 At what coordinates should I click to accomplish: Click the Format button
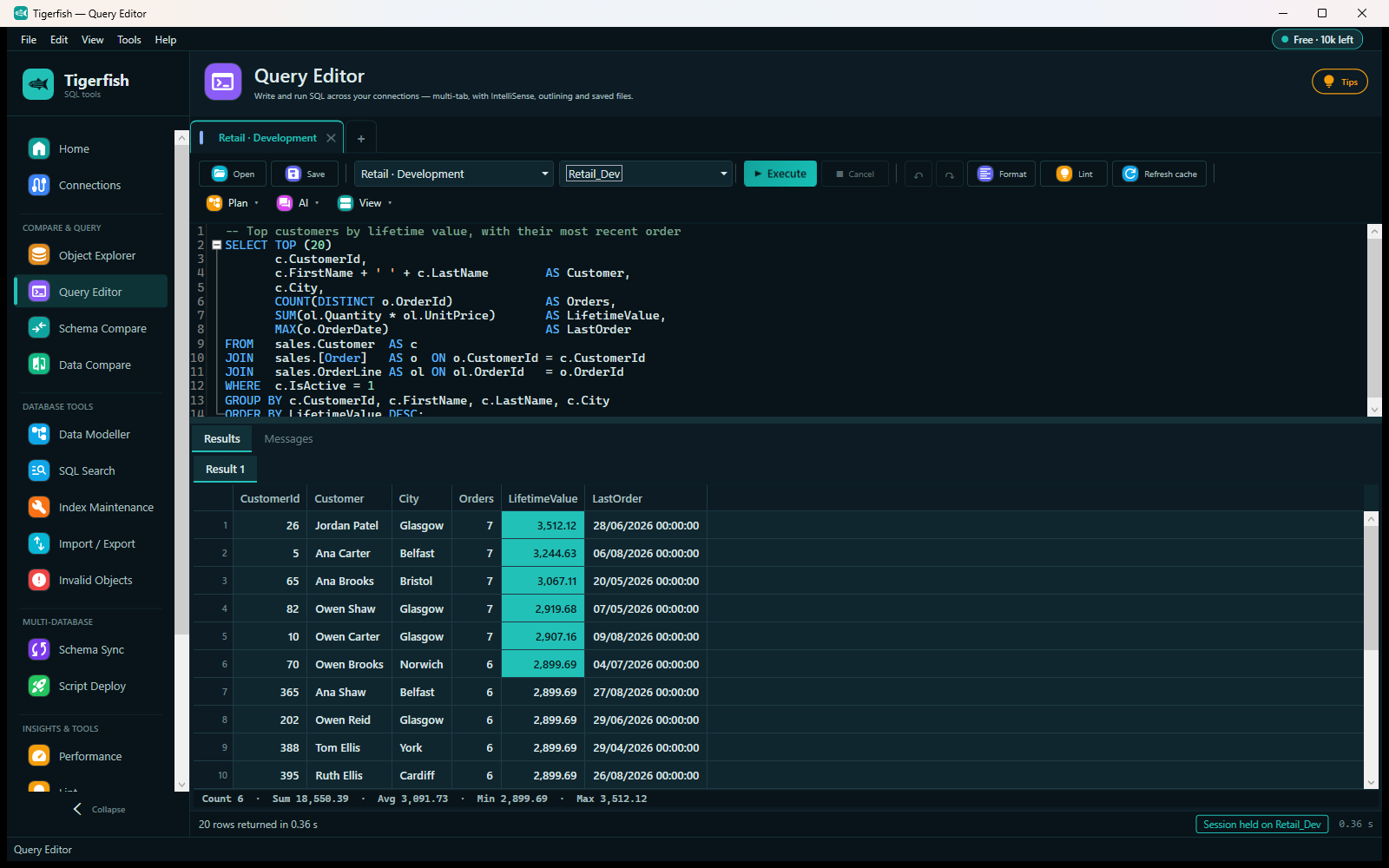tap(1002, 174)
